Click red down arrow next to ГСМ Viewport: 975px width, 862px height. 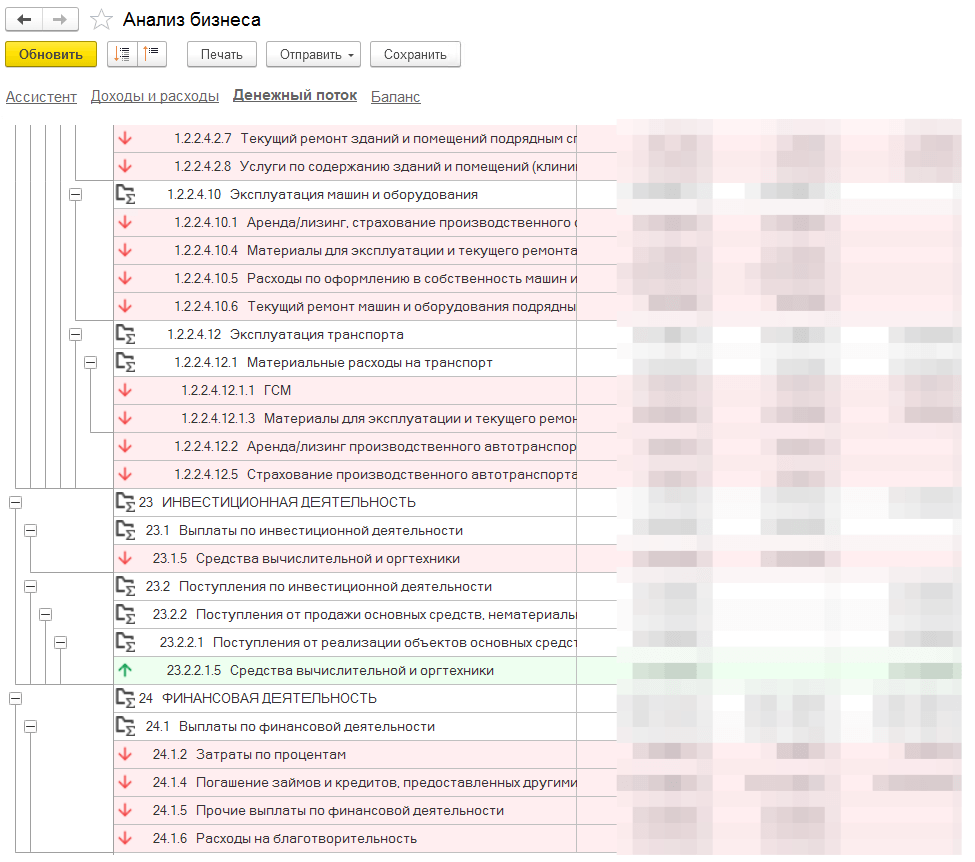(x=125, y=391)
